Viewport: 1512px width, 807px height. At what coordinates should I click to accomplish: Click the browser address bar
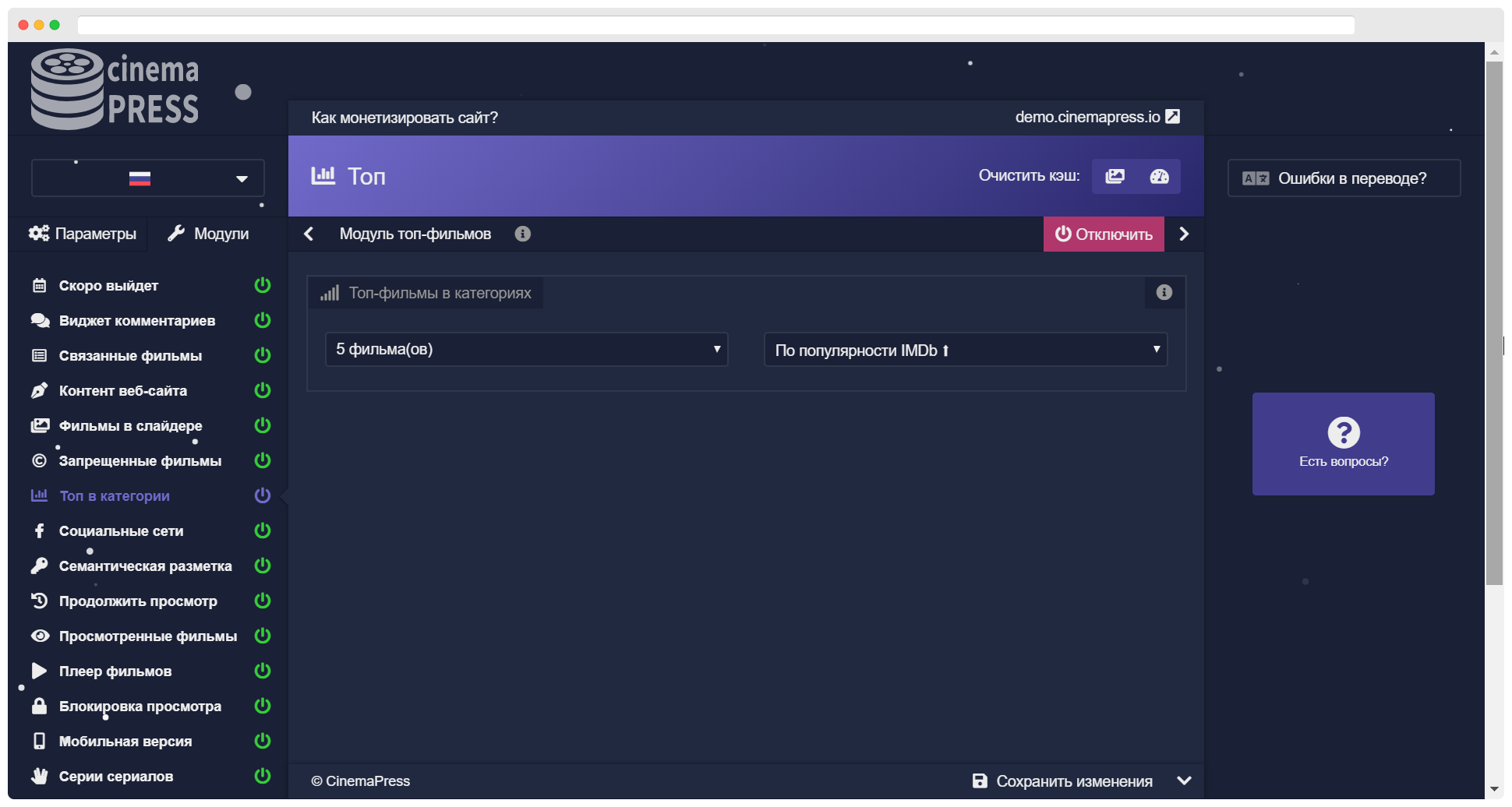click(x=715, y=25)
